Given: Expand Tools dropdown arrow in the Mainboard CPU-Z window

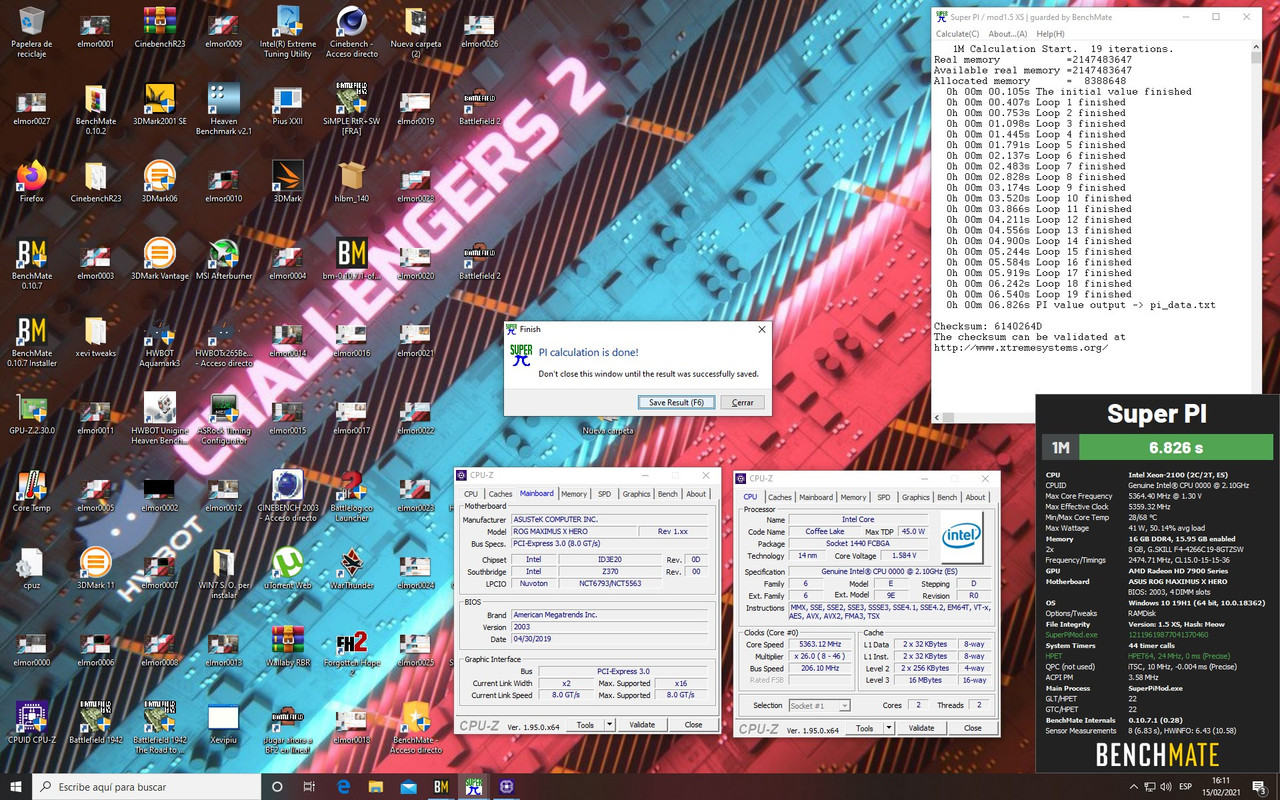Looking at the screenshot, I should [610, 725].
